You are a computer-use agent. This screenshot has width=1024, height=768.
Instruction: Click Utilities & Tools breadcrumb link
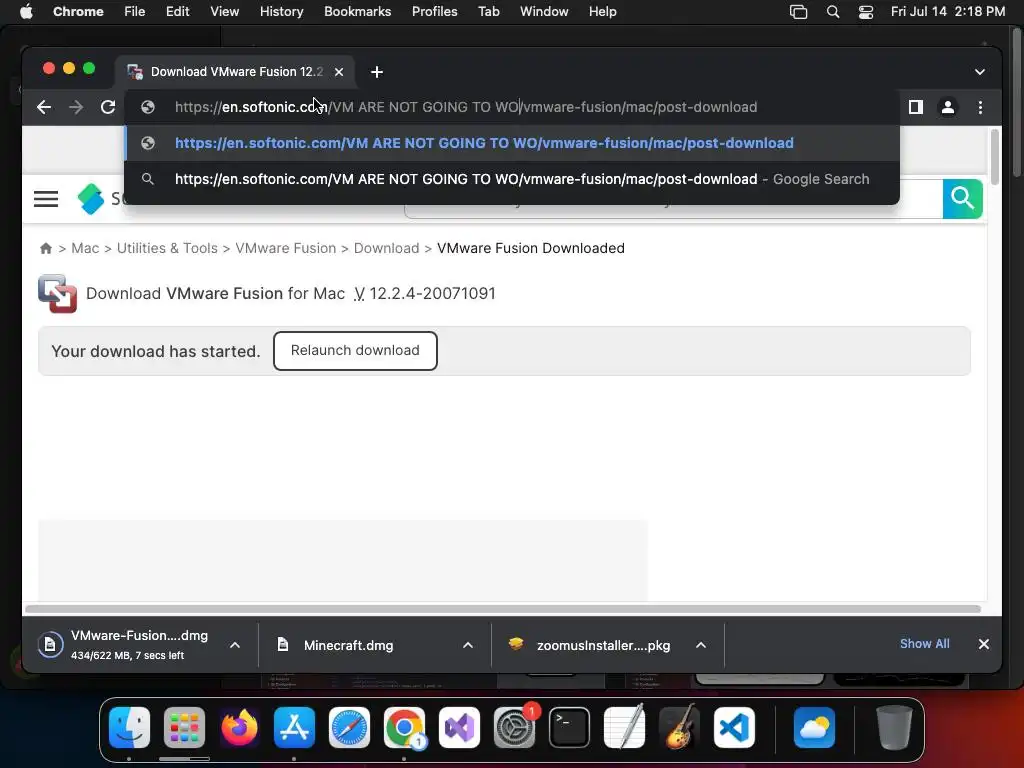tap(167, 248)
